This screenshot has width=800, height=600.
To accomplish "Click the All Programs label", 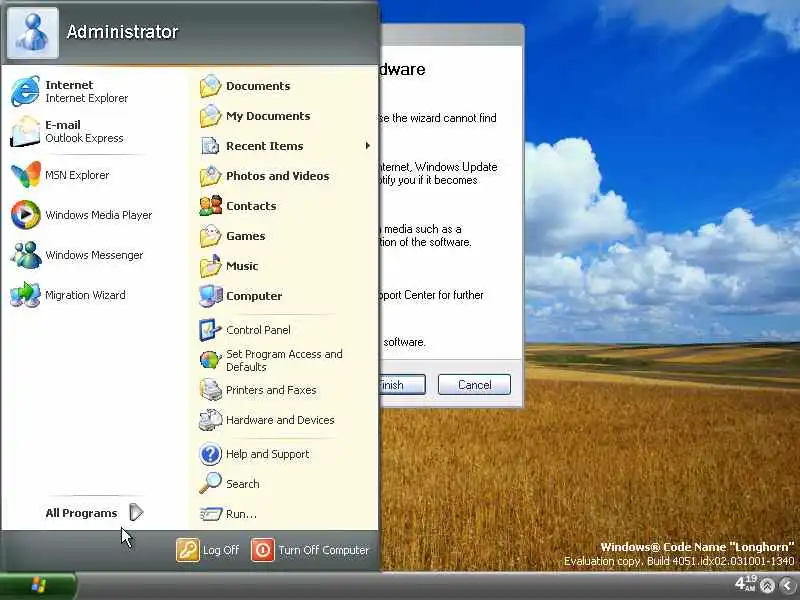I will pos(81,513).
